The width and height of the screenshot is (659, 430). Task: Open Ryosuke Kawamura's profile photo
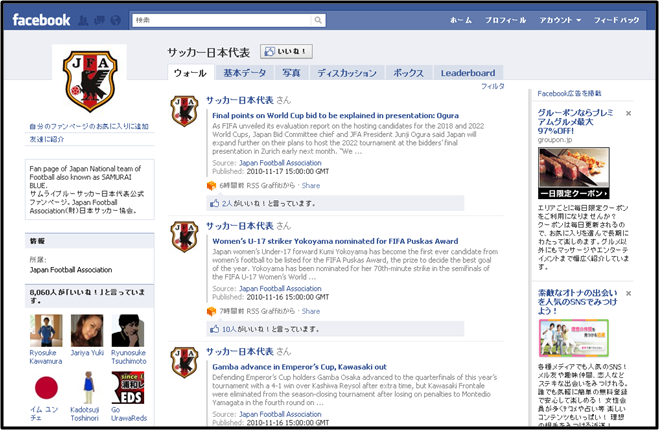46,331
